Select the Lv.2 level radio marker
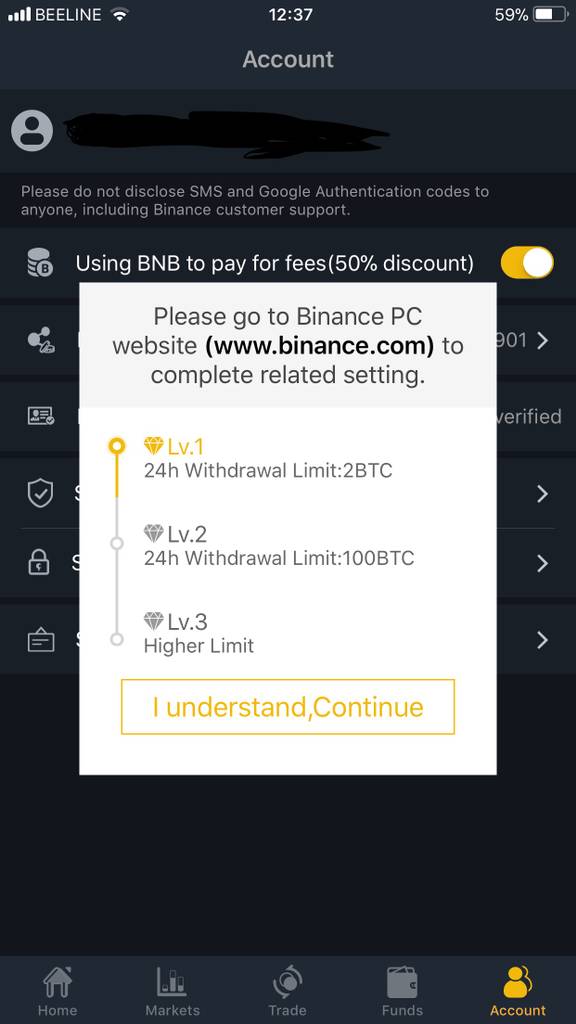576x1024 pixels. (117, 543)
